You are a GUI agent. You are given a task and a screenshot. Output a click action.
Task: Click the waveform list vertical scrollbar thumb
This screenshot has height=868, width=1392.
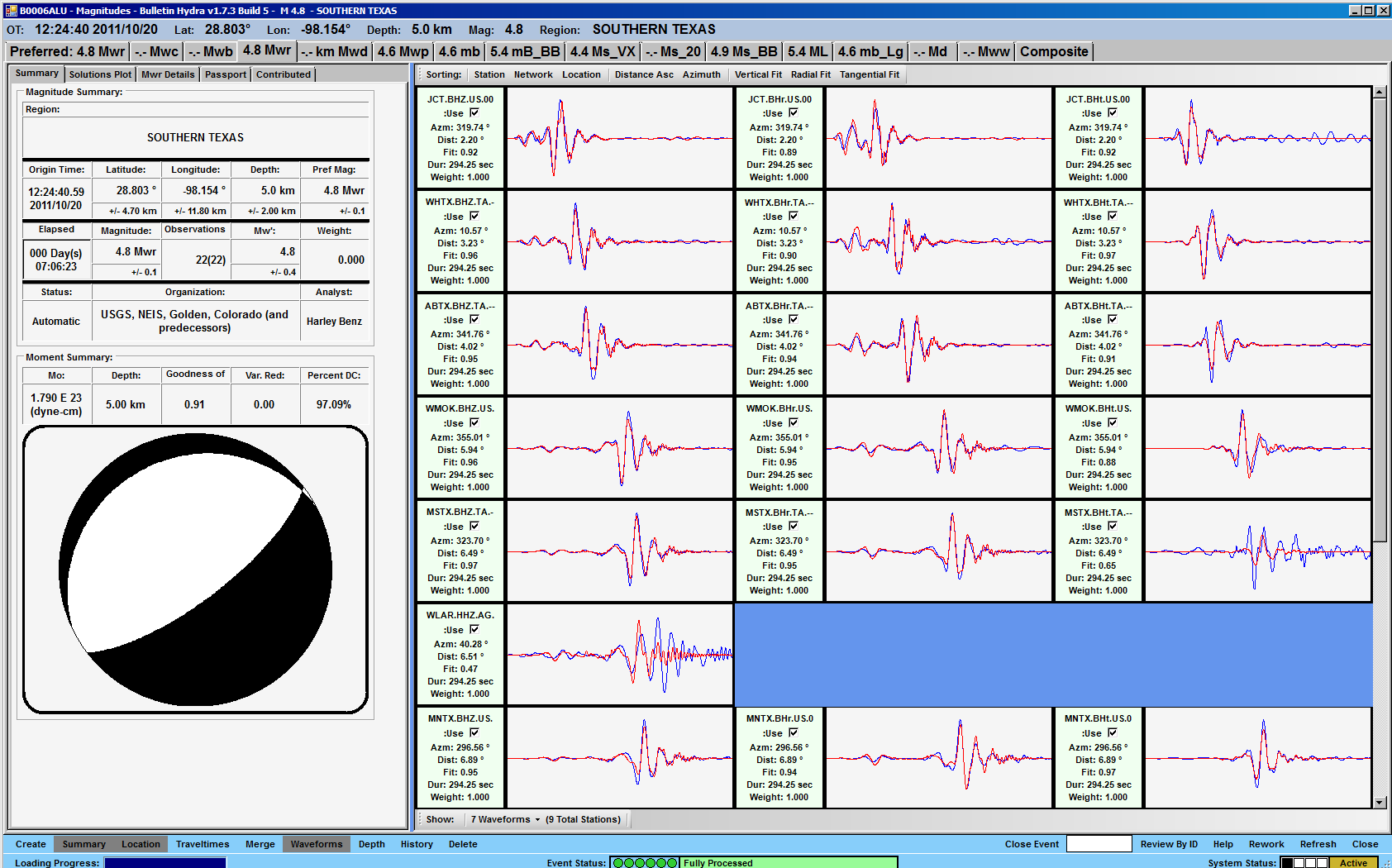point(1380,320)
